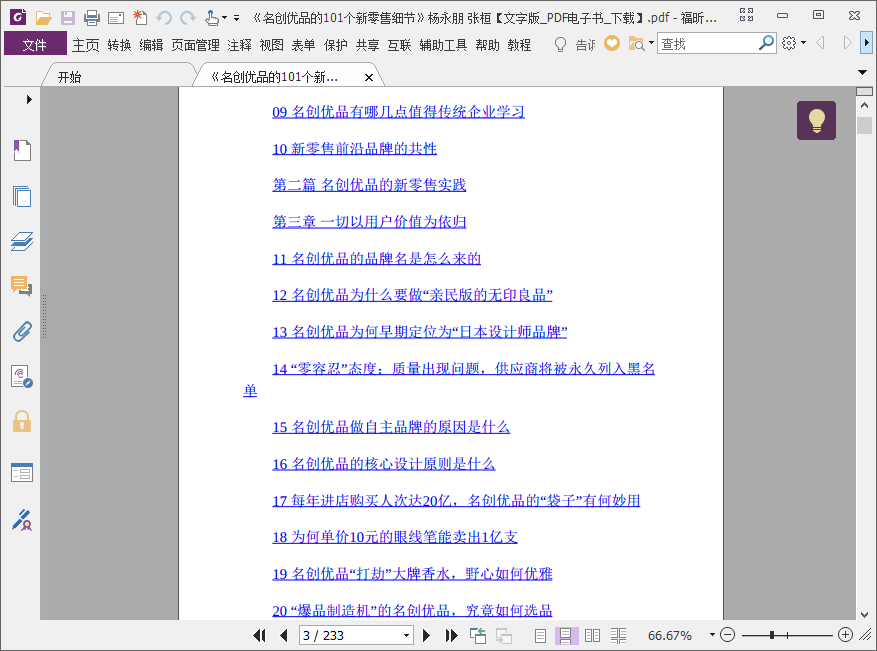Open the 视图 ribbon tab

272,45
